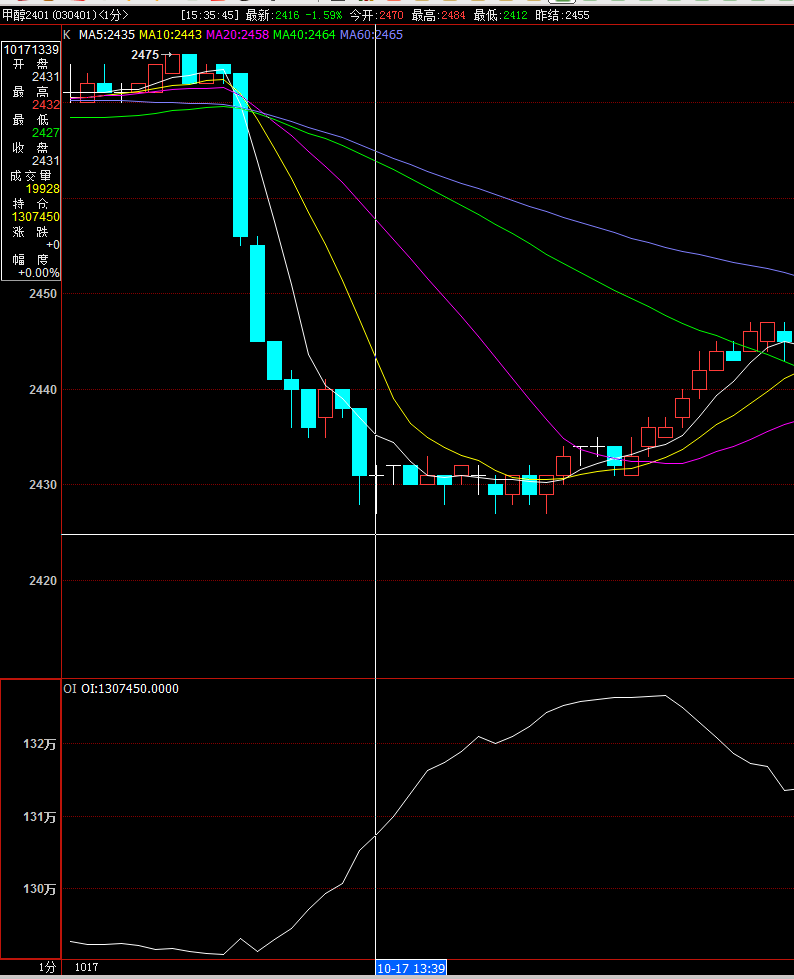Click the 1分 period label at bottom

47,967
